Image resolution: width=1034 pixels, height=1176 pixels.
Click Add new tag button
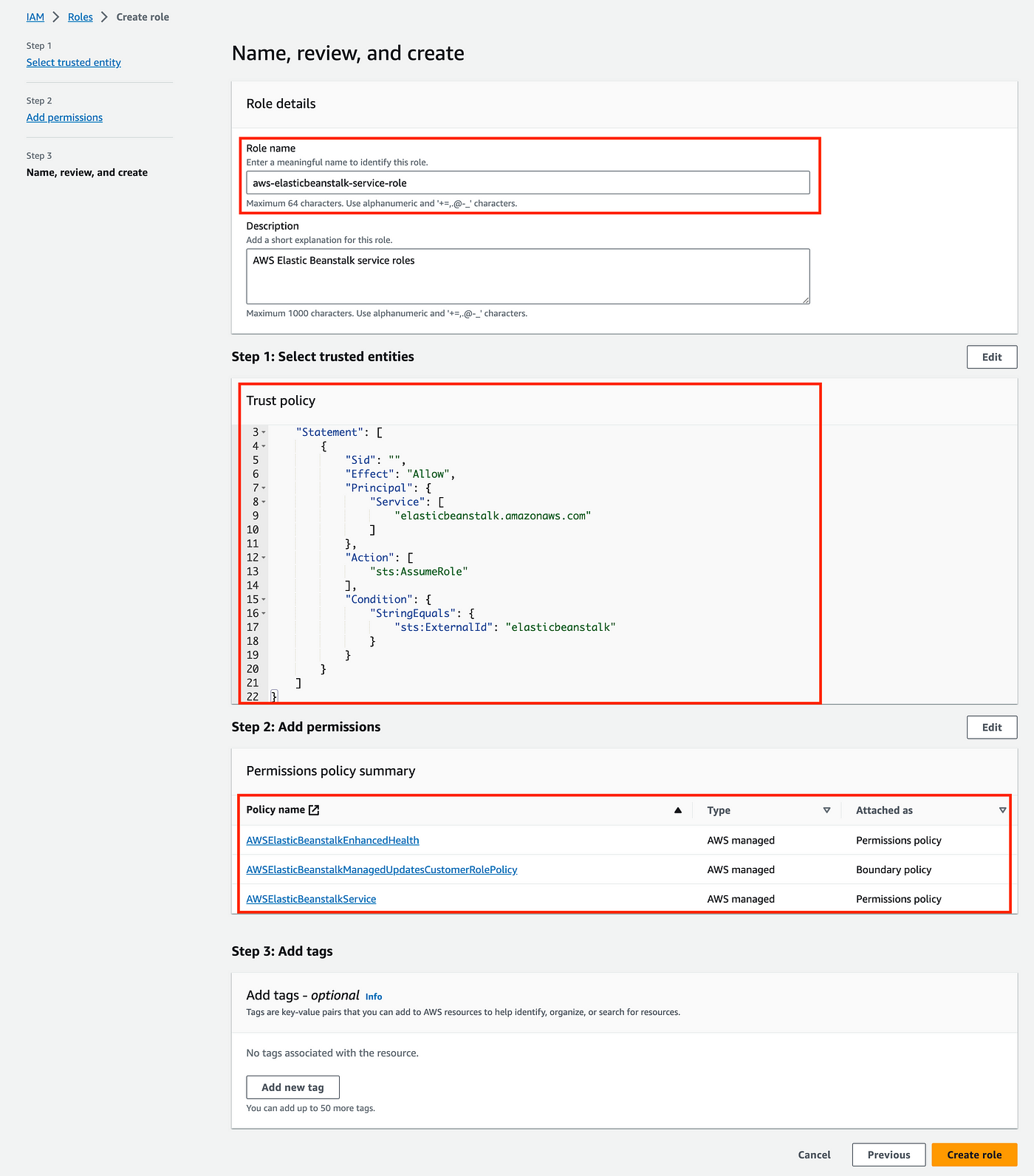pos(292,1087)
